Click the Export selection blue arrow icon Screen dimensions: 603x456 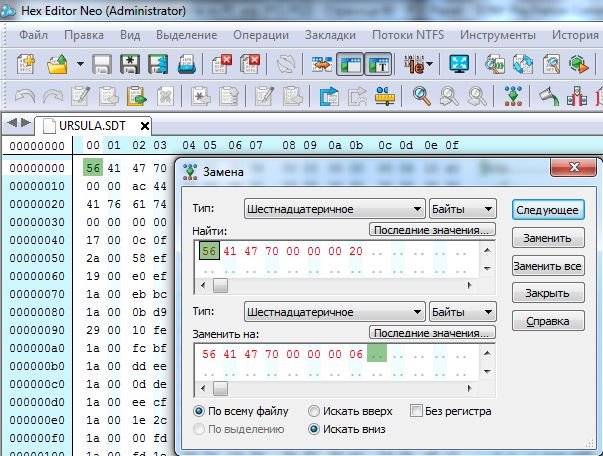click(x=329, y=96)
